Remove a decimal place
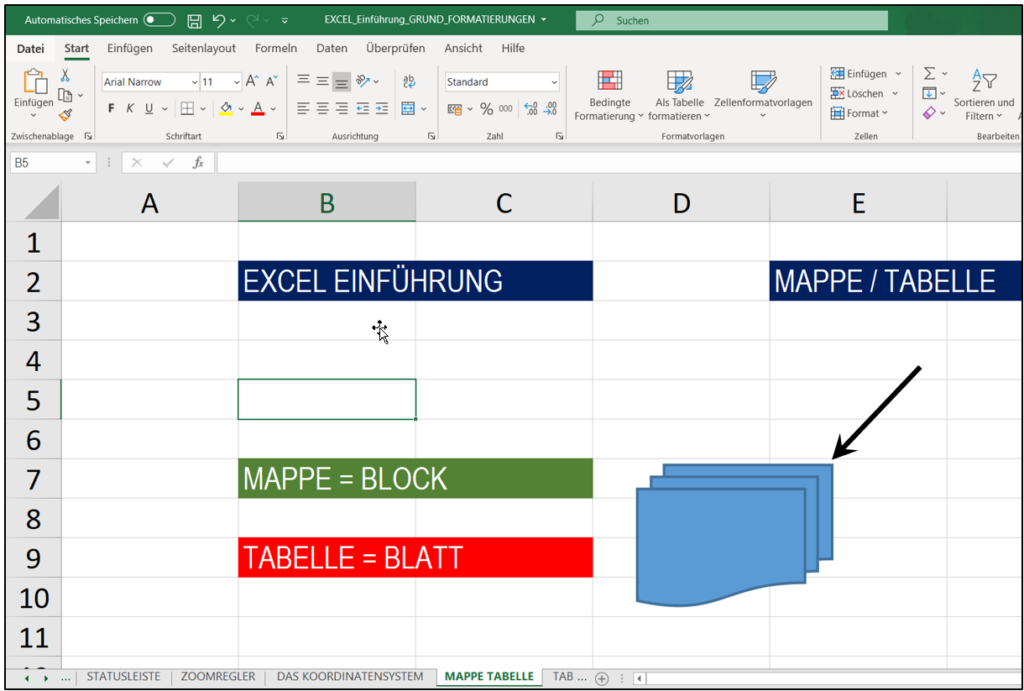This screenshot has height=691, width=1024. [551, 109]
